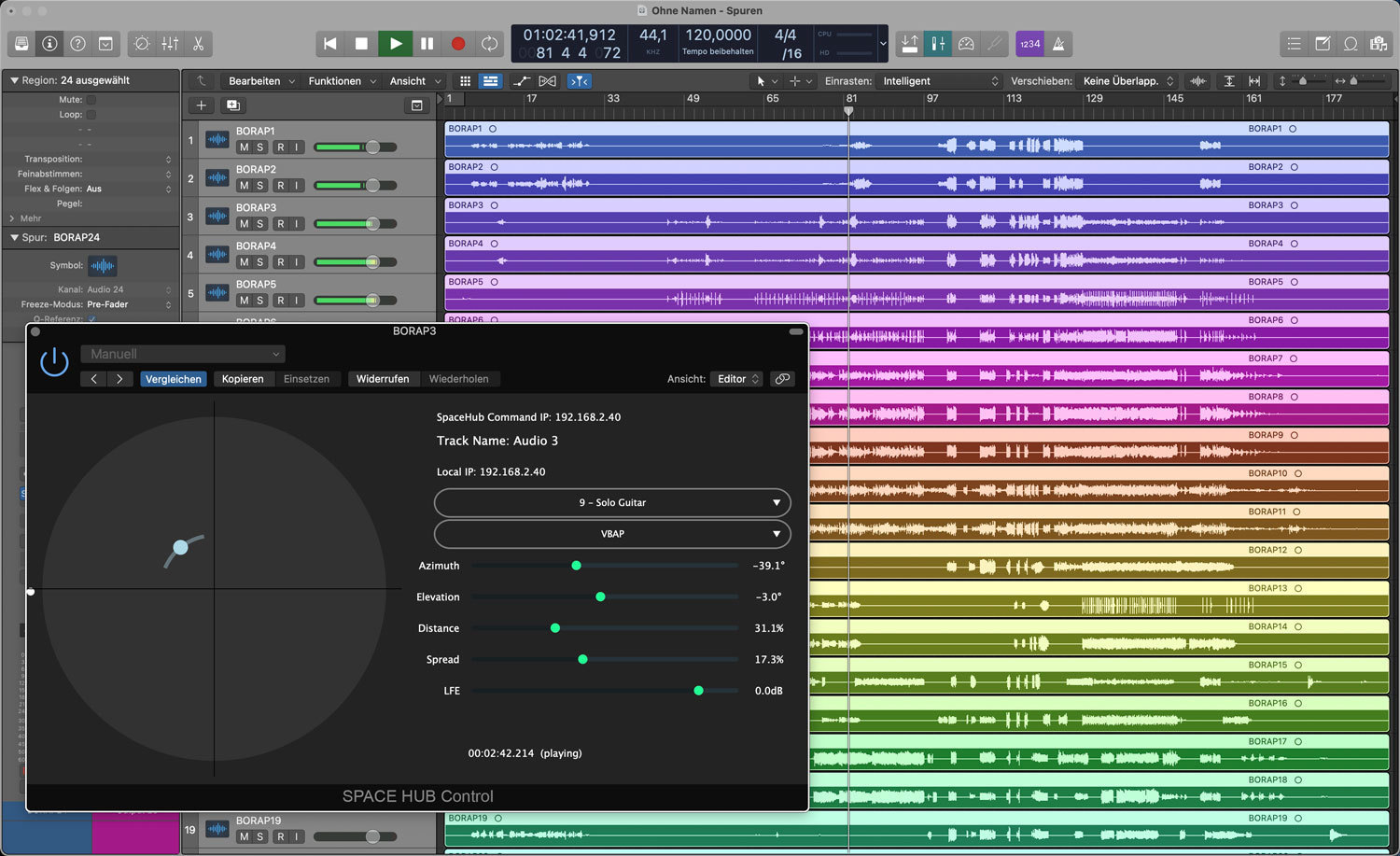Go to next plugin preset arrow
Viewport: 1400px width, 856px height.
click(119, 379)
